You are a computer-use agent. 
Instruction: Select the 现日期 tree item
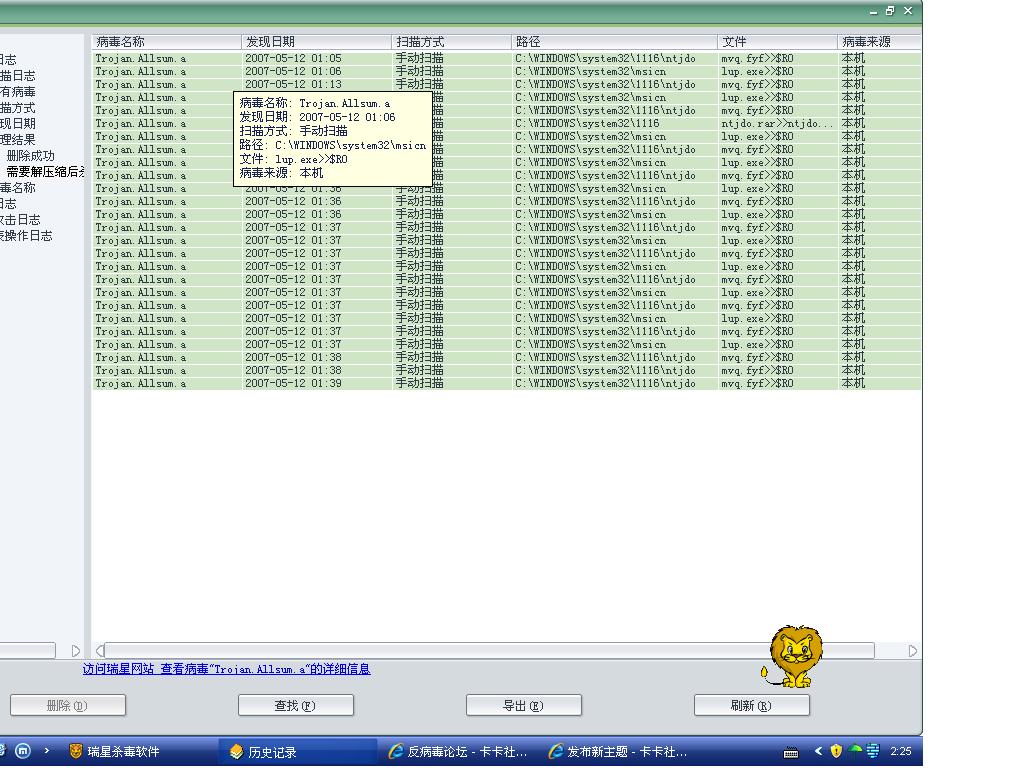(18, 124)
